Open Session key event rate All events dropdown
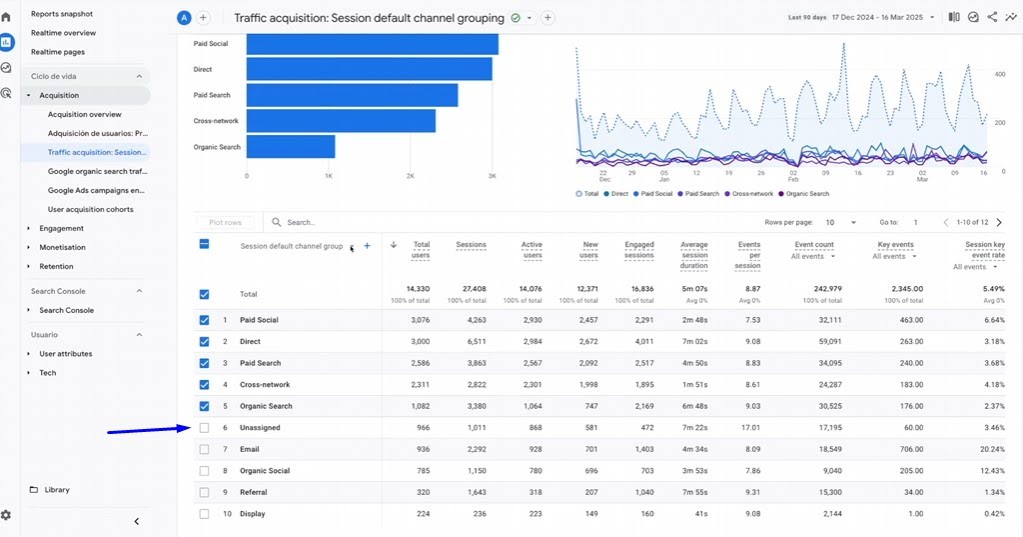 coord(975,267)
